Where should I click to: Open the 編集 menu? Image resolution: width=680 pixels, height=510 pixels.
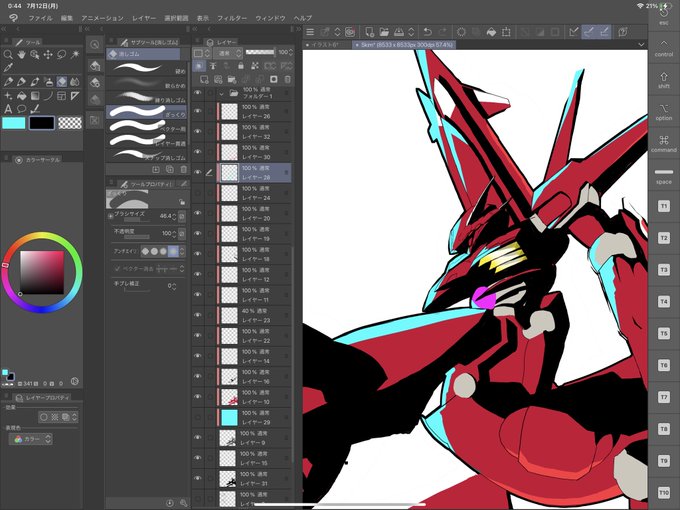tap(67, 18)
